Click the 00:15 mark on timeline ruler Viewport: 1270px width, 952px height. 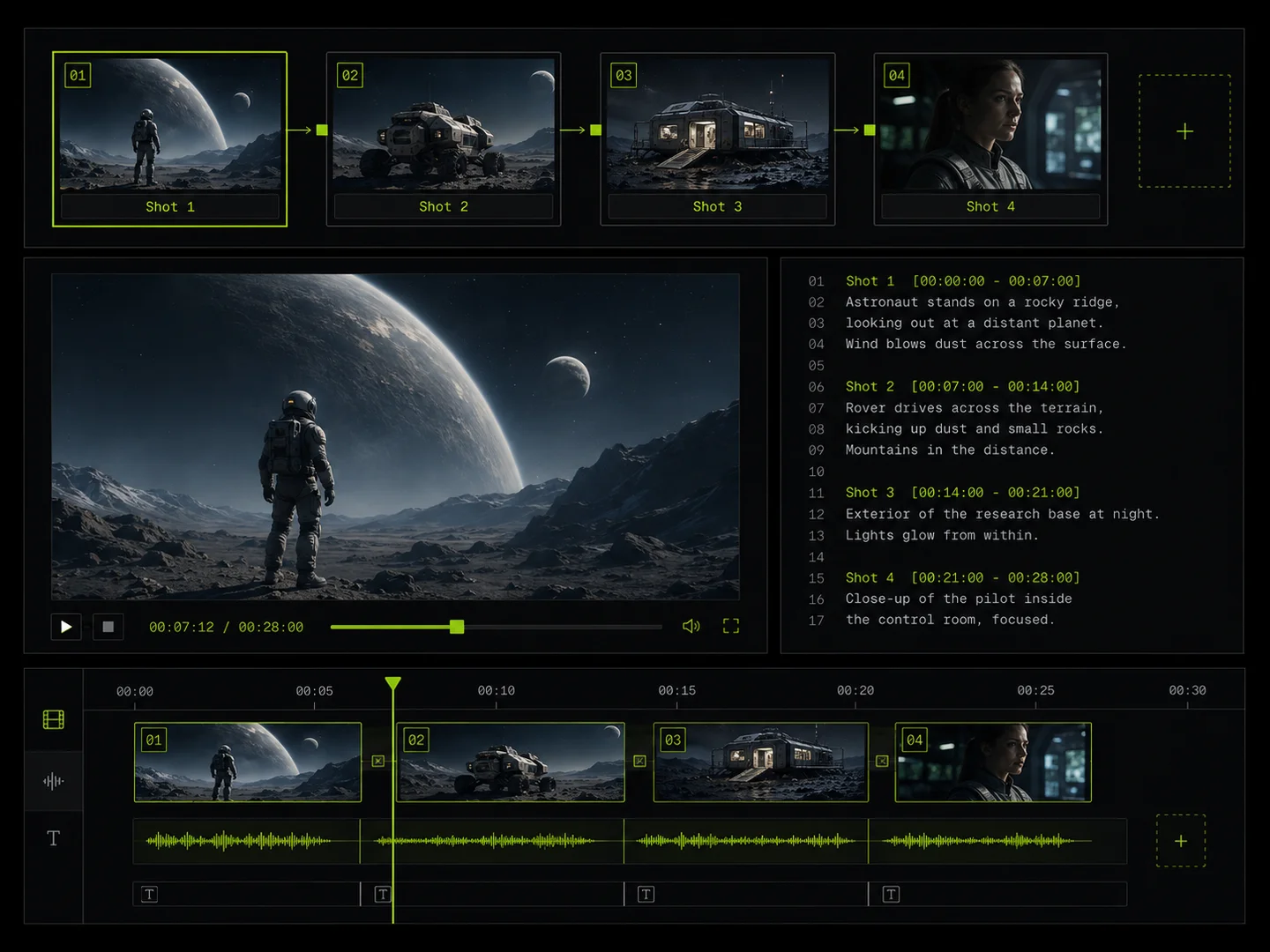click(x=677, y=691)
